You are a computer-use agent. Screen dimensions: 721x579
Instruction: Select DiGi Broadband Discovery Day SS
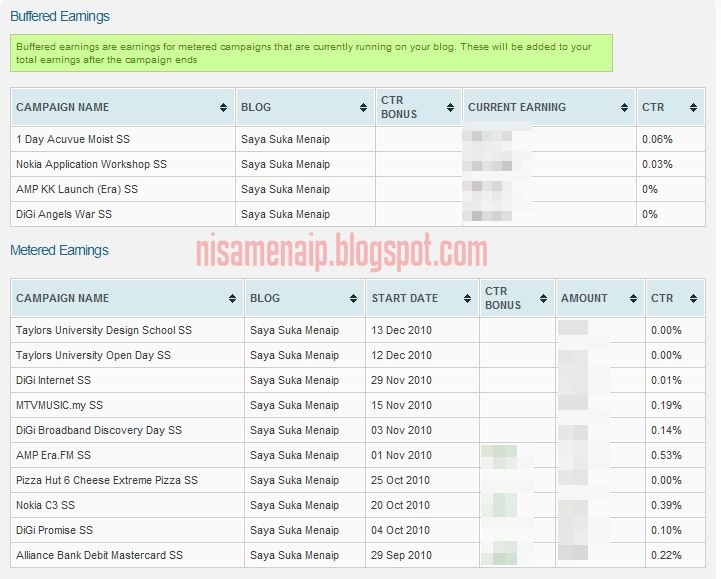[99, 430]
